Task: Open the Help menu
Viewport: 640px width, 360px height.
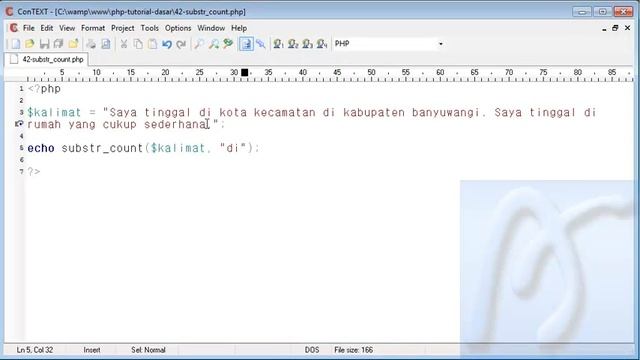Action: (239, 28)
